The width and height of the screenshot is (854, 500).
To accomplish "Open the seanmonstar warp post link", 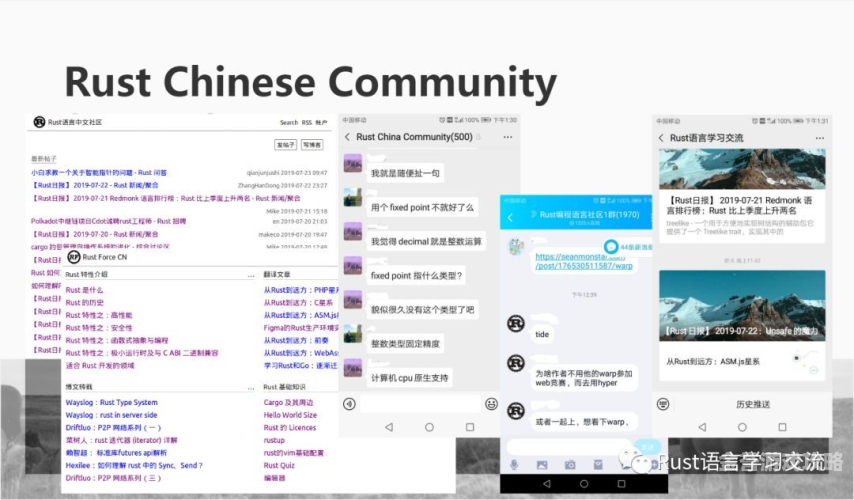I will [x=584, y=261].
